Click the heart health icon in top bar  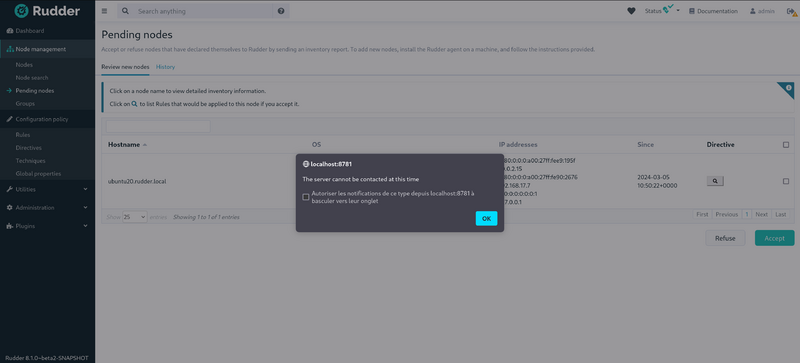(631, 11)
